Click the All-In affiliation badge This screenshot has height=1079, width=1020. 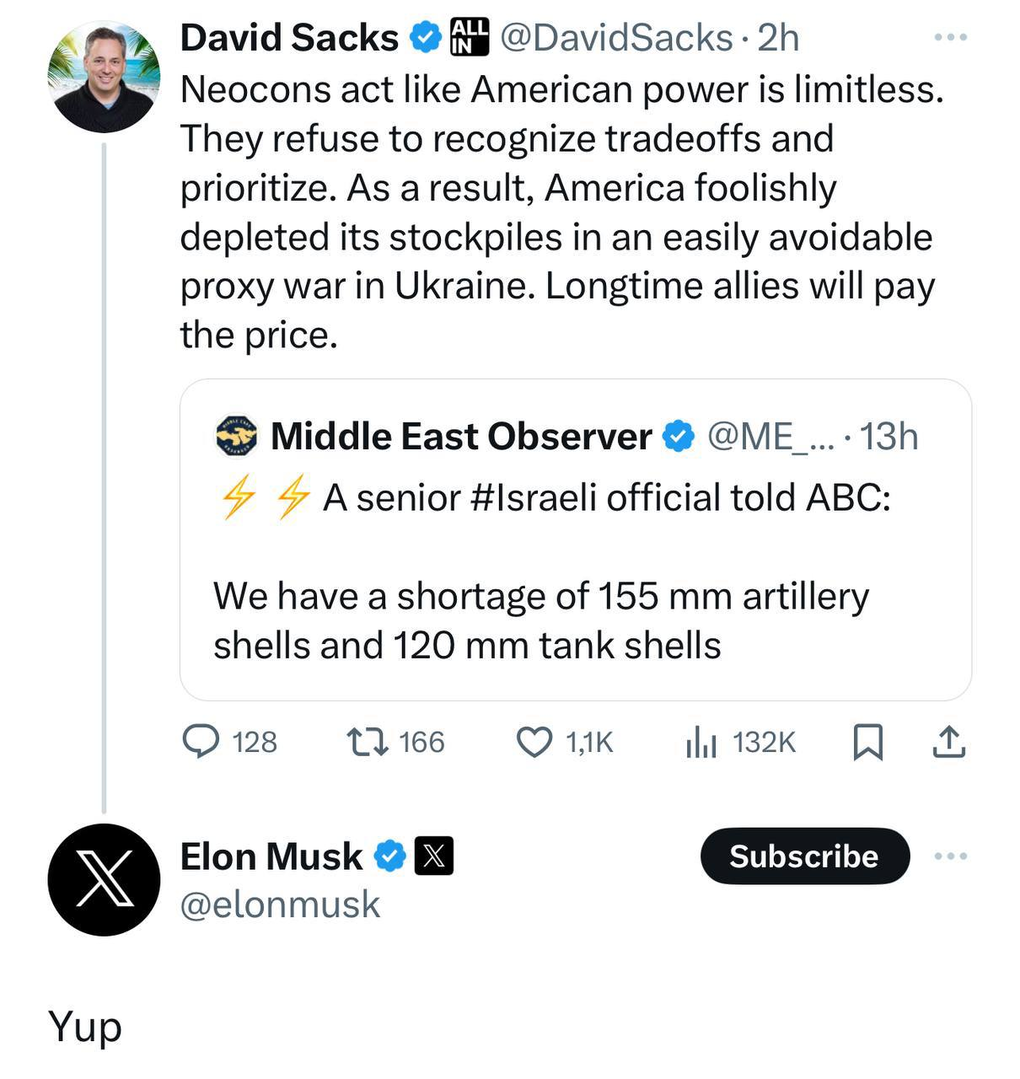(x=471, y=38)
